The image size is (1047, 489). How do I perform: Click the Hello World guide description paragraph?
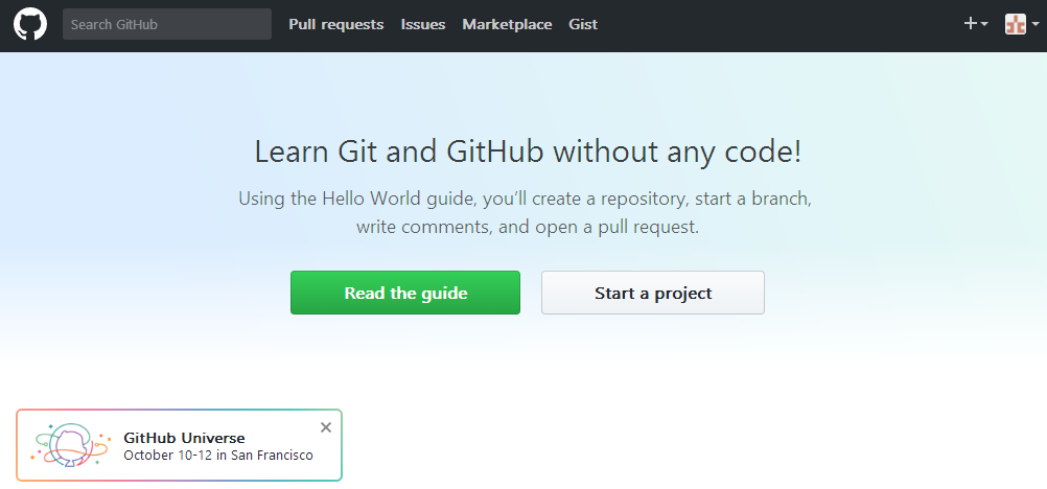point(526,213)
